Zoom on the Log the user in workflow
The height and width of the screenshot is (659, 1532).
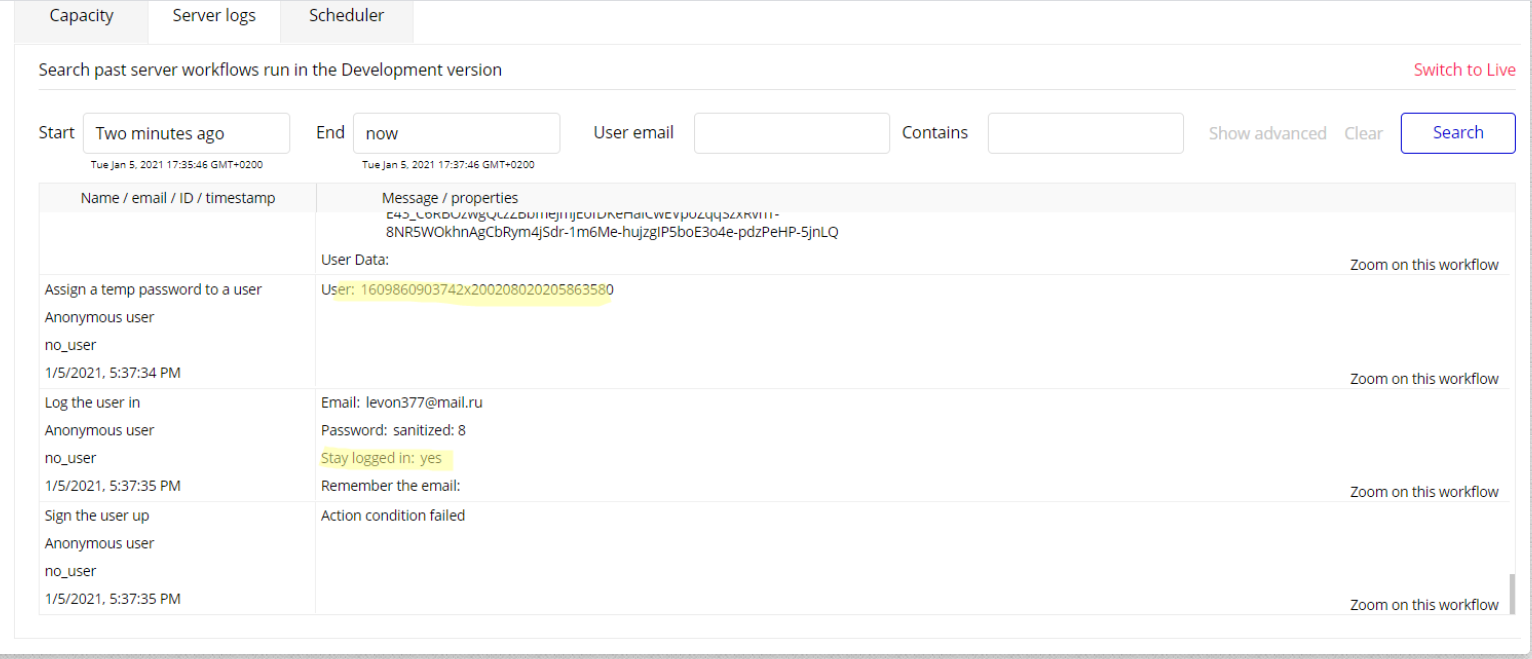point(1424,492)
